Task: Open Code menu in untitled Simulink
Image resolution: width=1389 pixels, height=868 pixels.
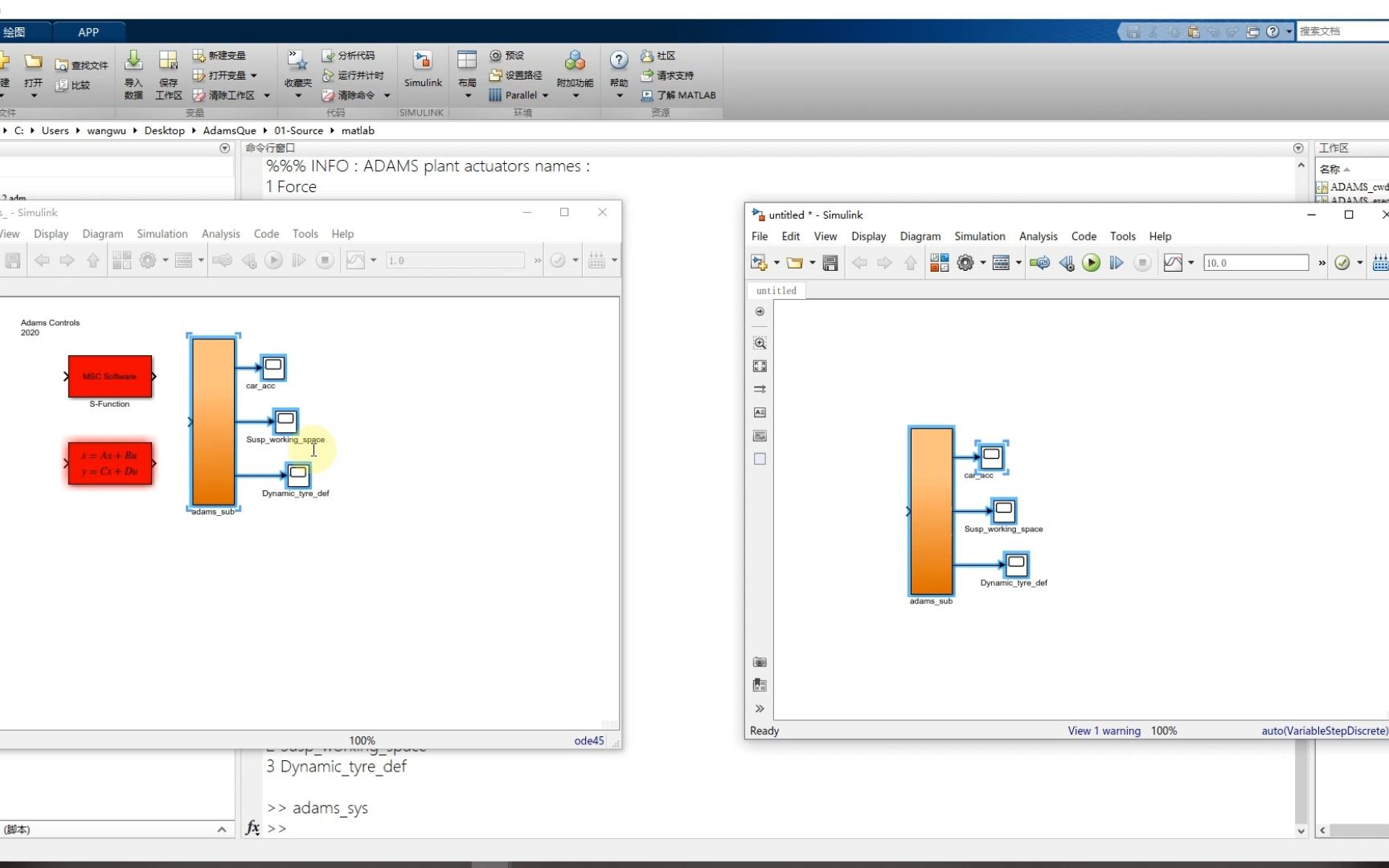Action: tap(1084, 236)
